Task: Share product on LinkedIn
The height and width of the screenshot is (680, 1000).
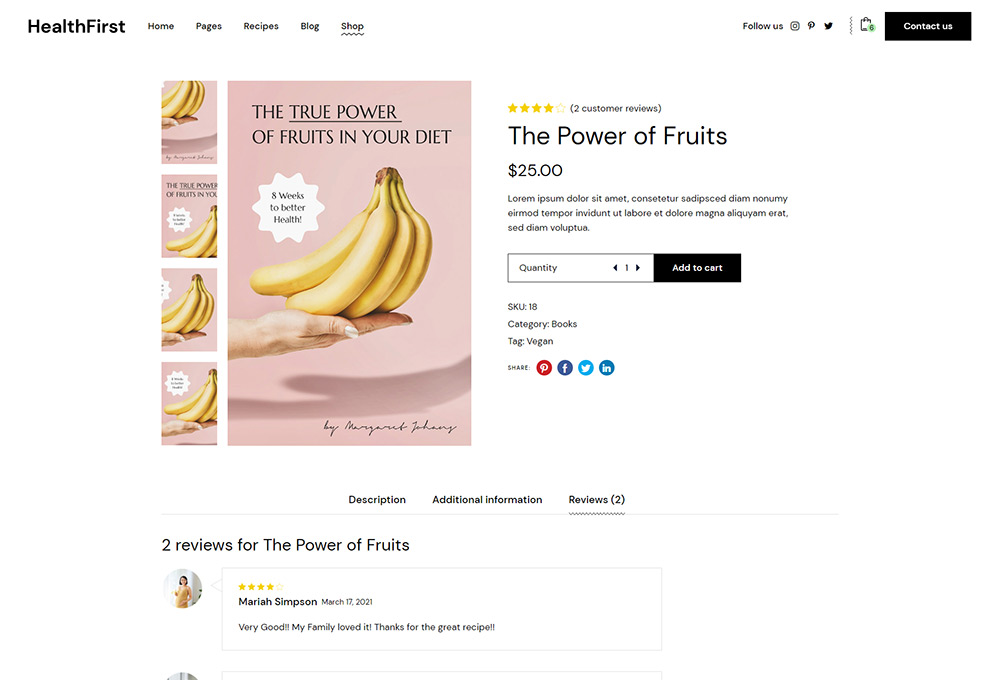Action: (607, 368)
